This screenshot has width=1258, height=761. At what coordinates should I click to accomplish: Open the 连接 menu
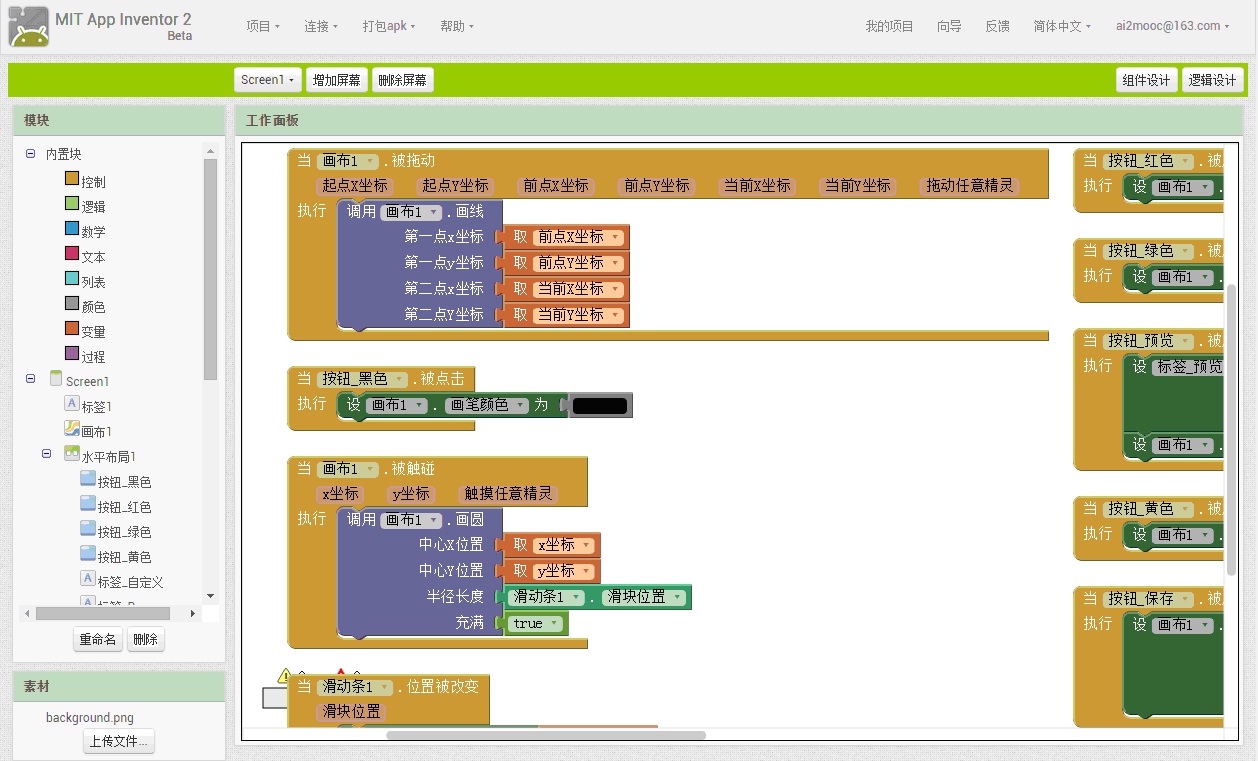321,26
